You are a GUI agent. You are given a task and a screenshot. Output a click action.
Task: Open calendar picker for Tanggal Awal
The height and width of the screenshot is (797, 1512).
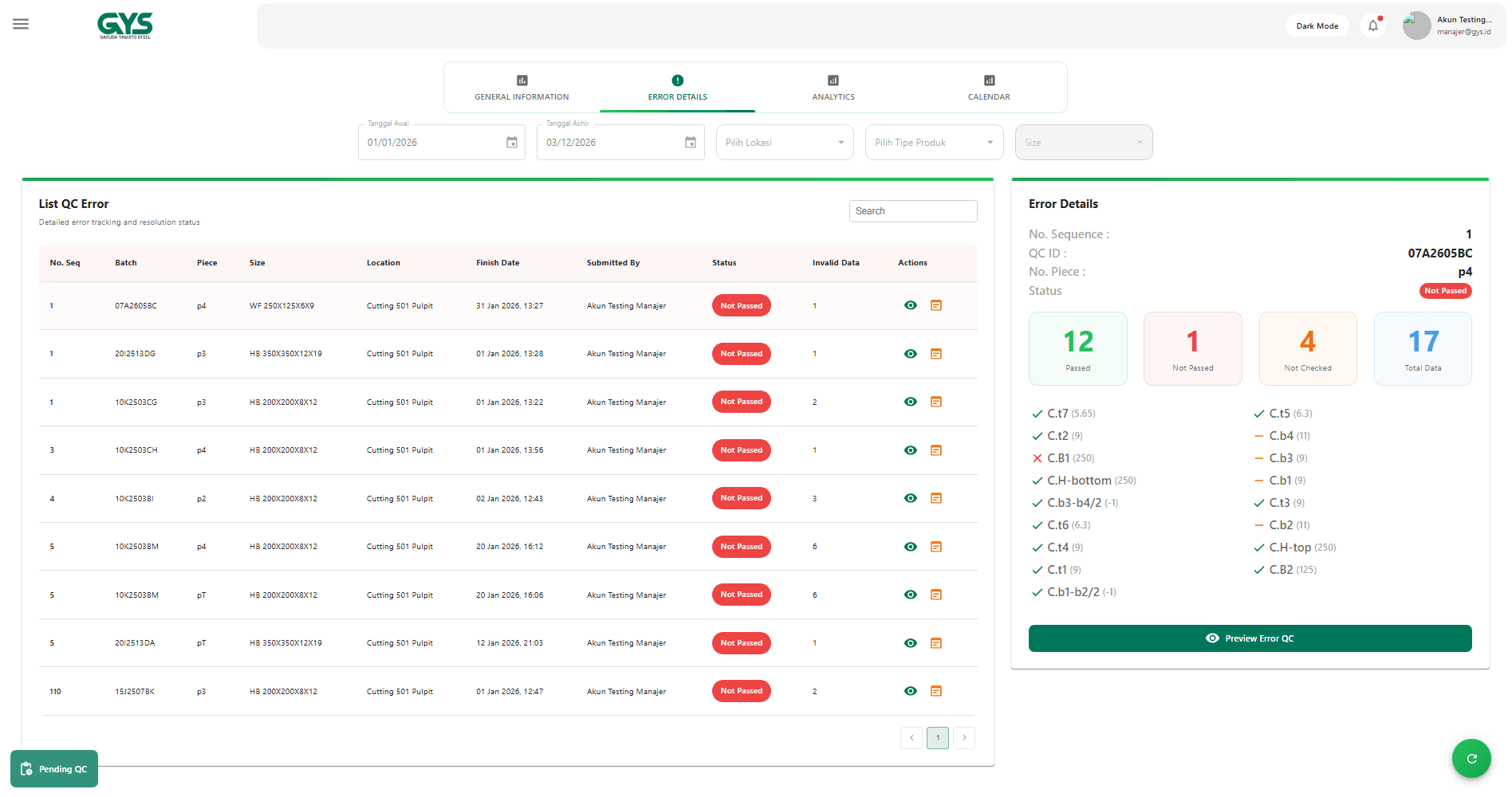(x=511, y=143)
